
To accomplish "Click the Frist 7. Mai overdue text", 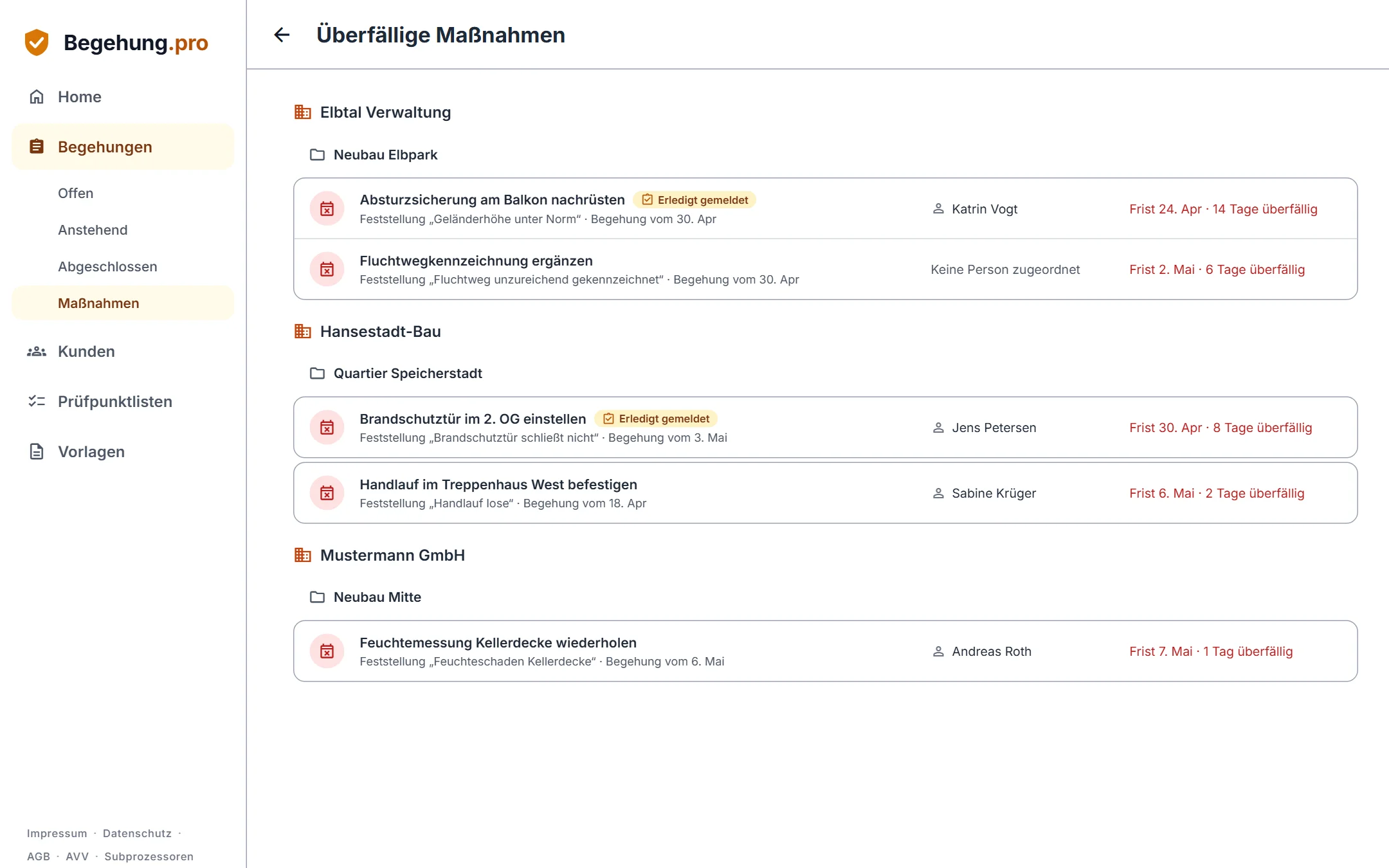I will tap(1211, 651).
